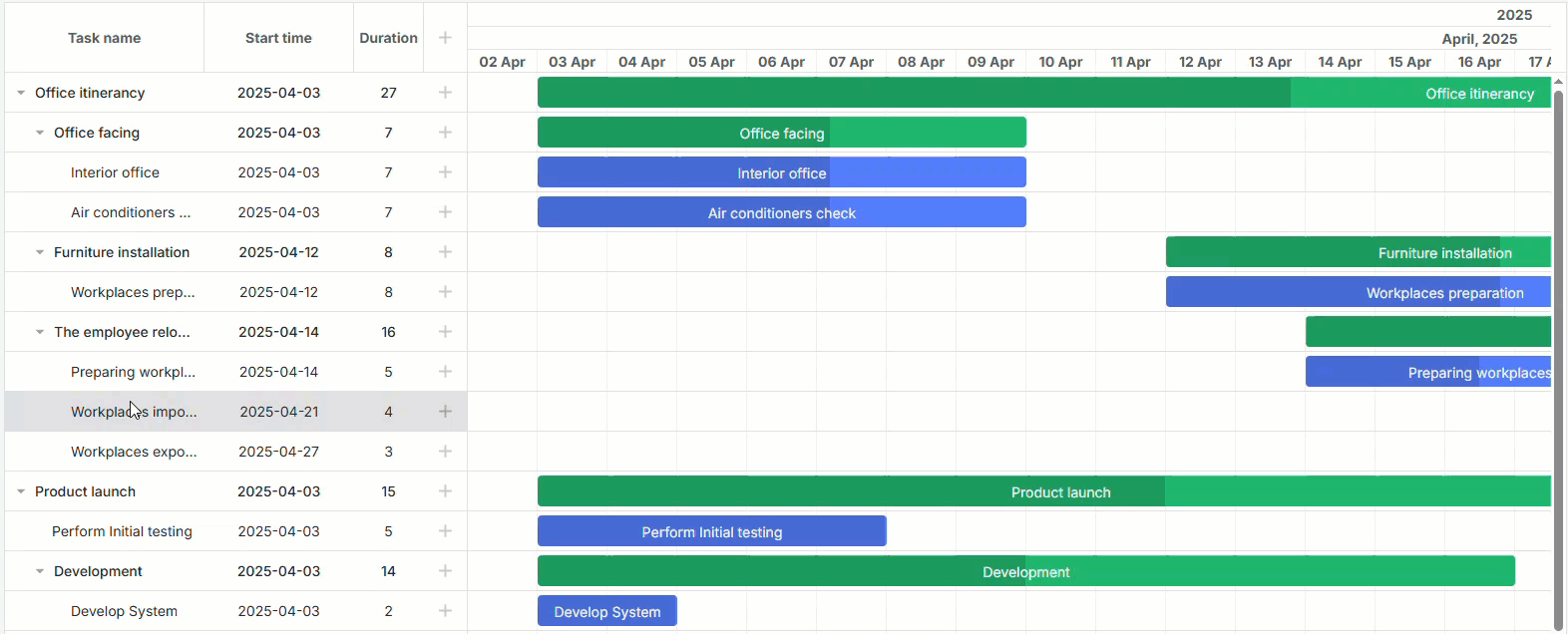Sort by the Duration column header
The height and width of the screenshot is (634, 1568).
tap(389, 38)
